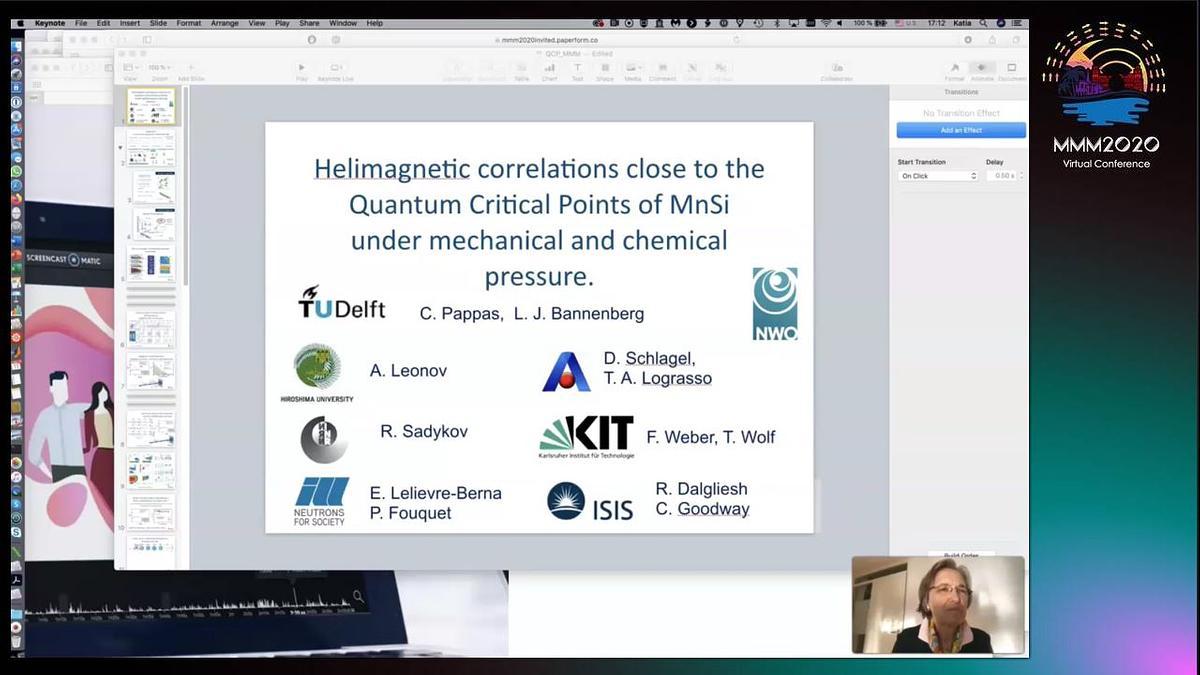Click the F. Weber, T. Wolf text

tap(711, 437)
